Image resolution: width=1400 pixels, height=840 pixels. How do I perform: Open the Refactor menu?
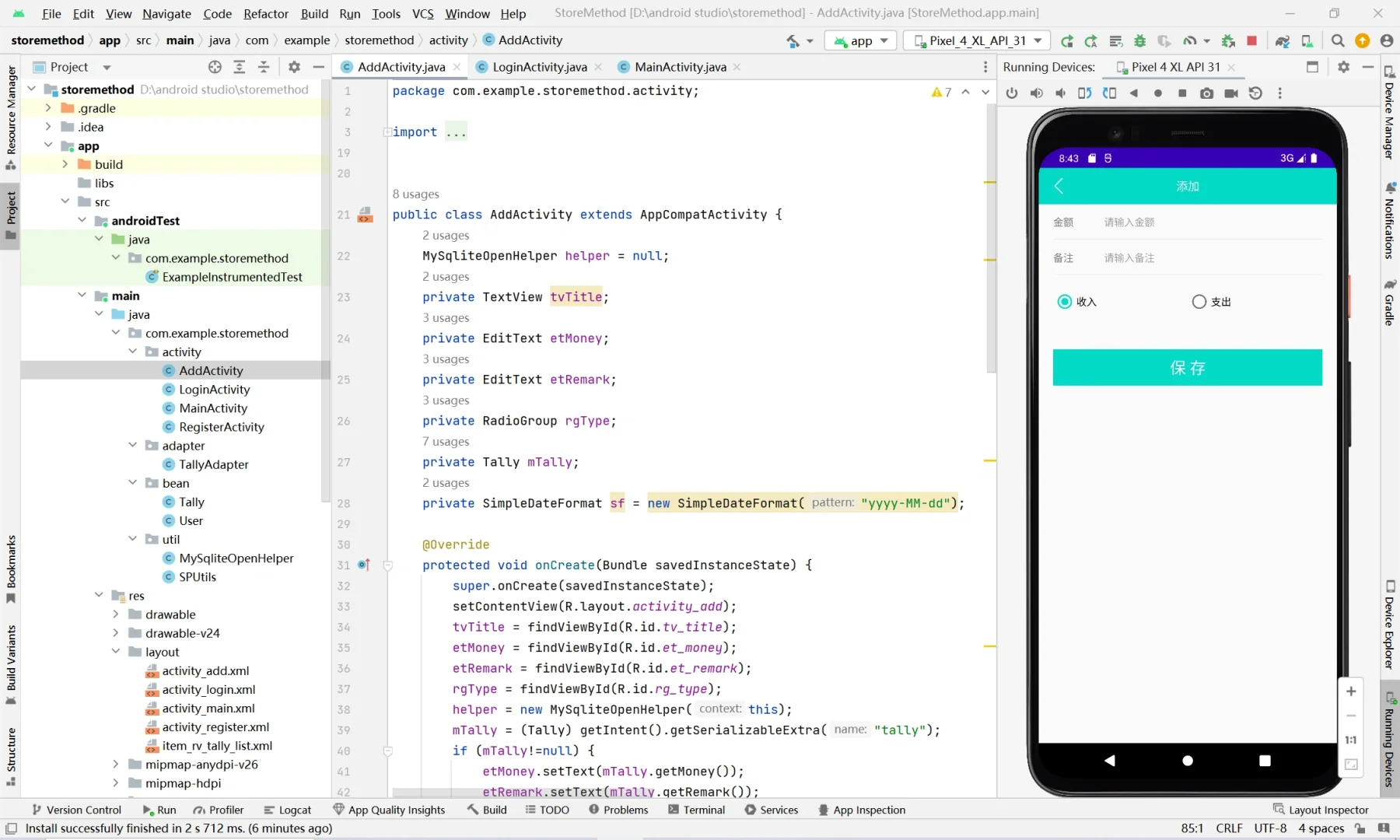[266, 13]
